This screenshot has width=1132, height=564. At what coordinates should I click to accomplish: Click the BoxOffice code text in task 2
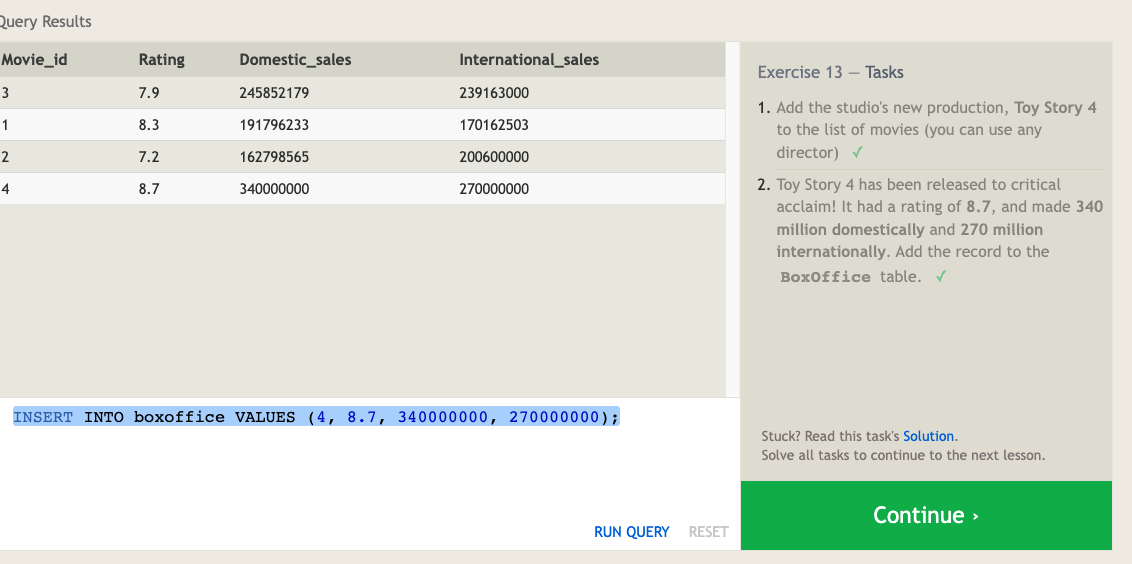(x=825, y=277)
